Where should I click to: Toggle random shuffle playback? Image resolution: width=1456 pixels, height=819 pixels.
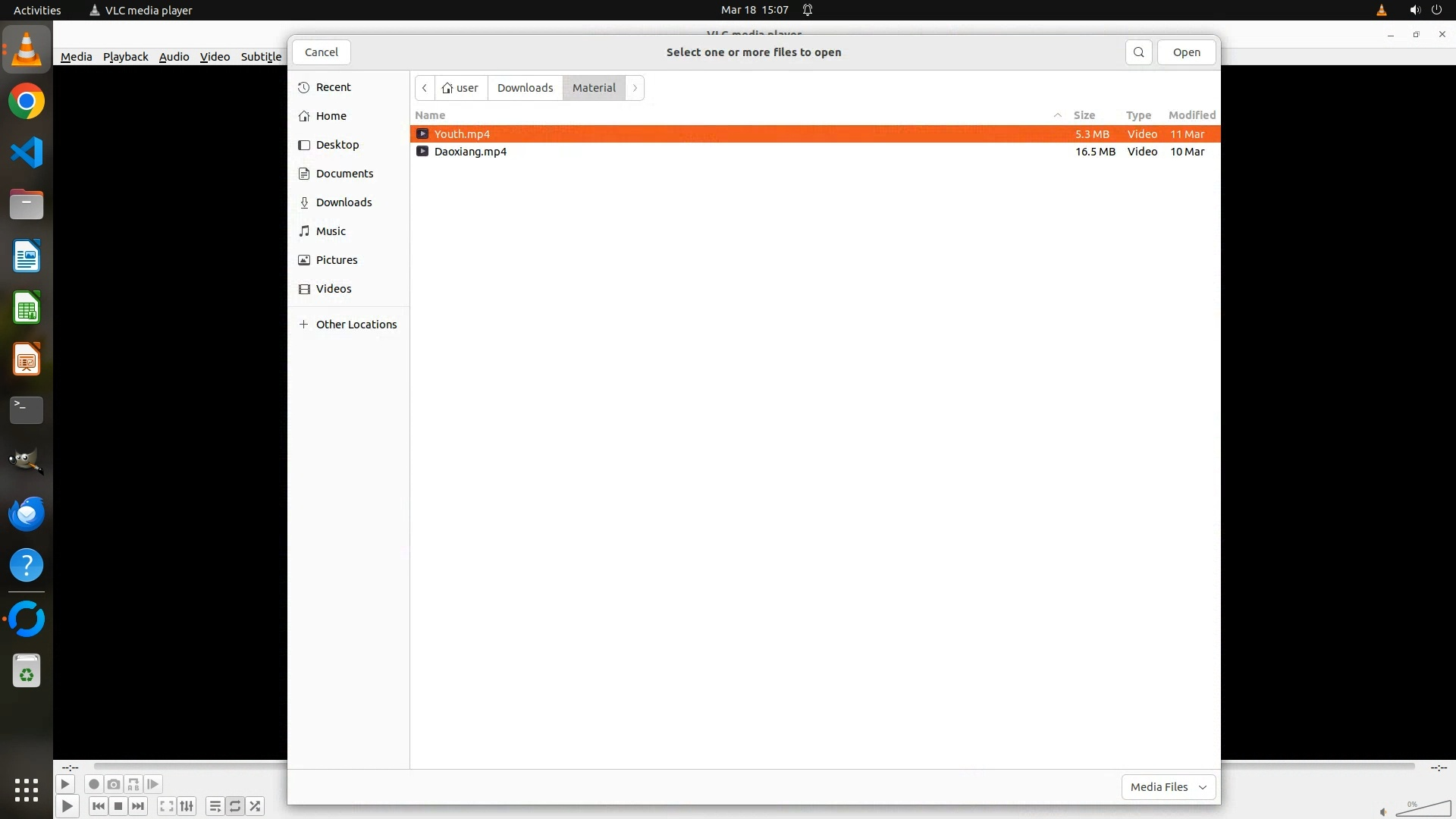click(256, 806)
